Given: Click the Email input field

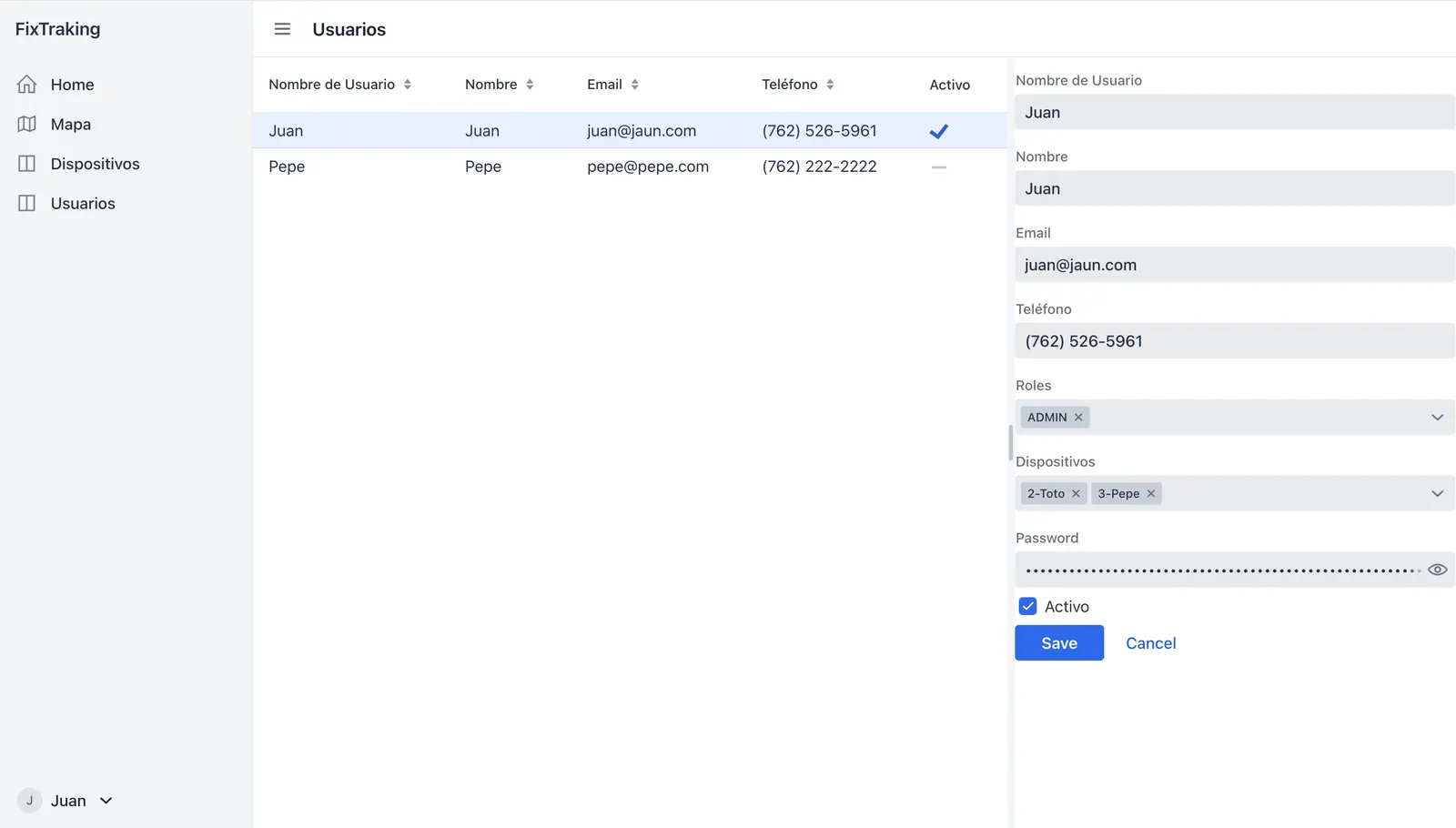Looking at the screenshot, I should pyautogui.click(x=1235, y=265).
